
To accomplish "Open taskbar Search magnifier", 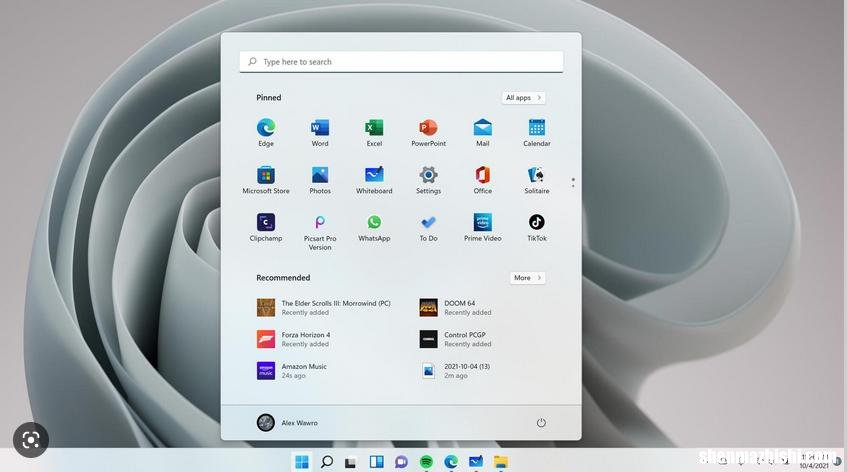I will point(326,462).
